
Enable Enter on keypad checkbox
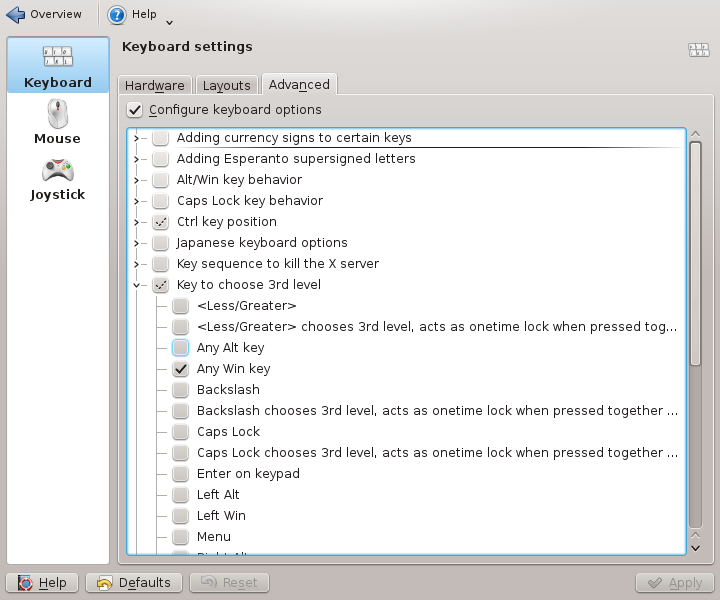tap(180, 474)
